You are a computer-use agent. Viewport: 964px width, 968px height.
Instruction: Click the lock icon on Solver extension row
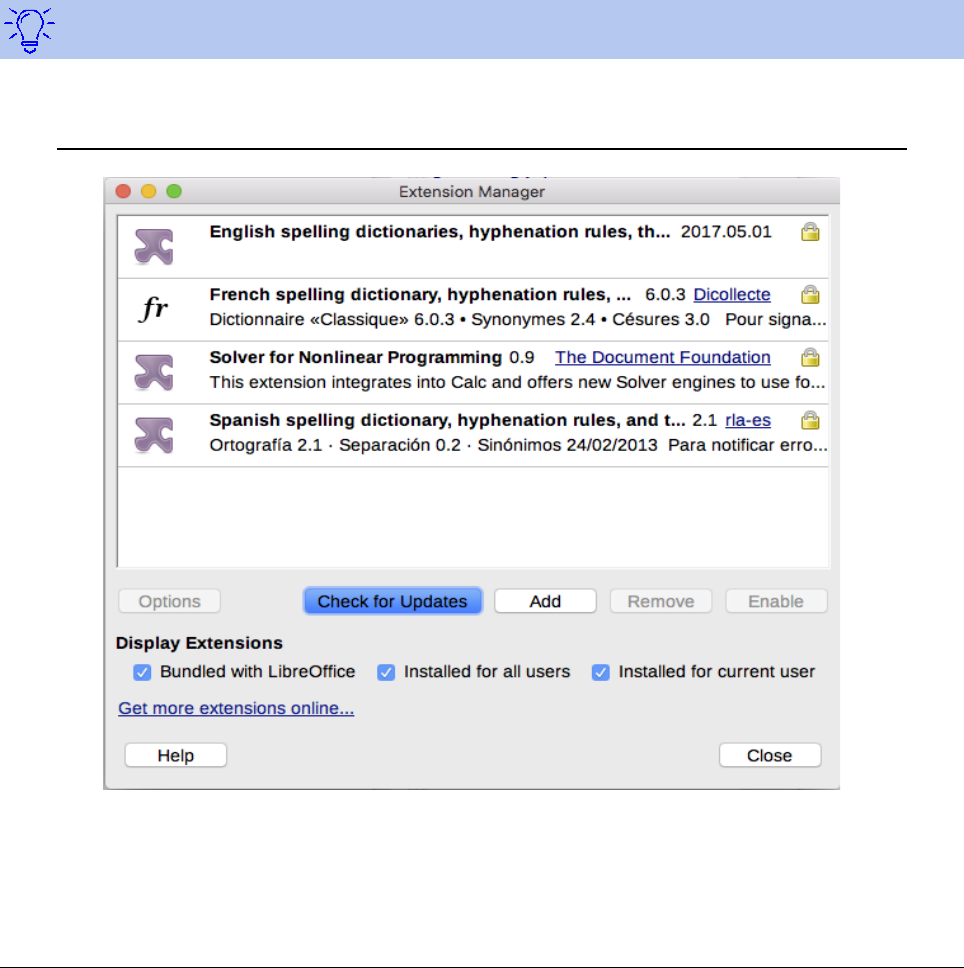[810, 357]
